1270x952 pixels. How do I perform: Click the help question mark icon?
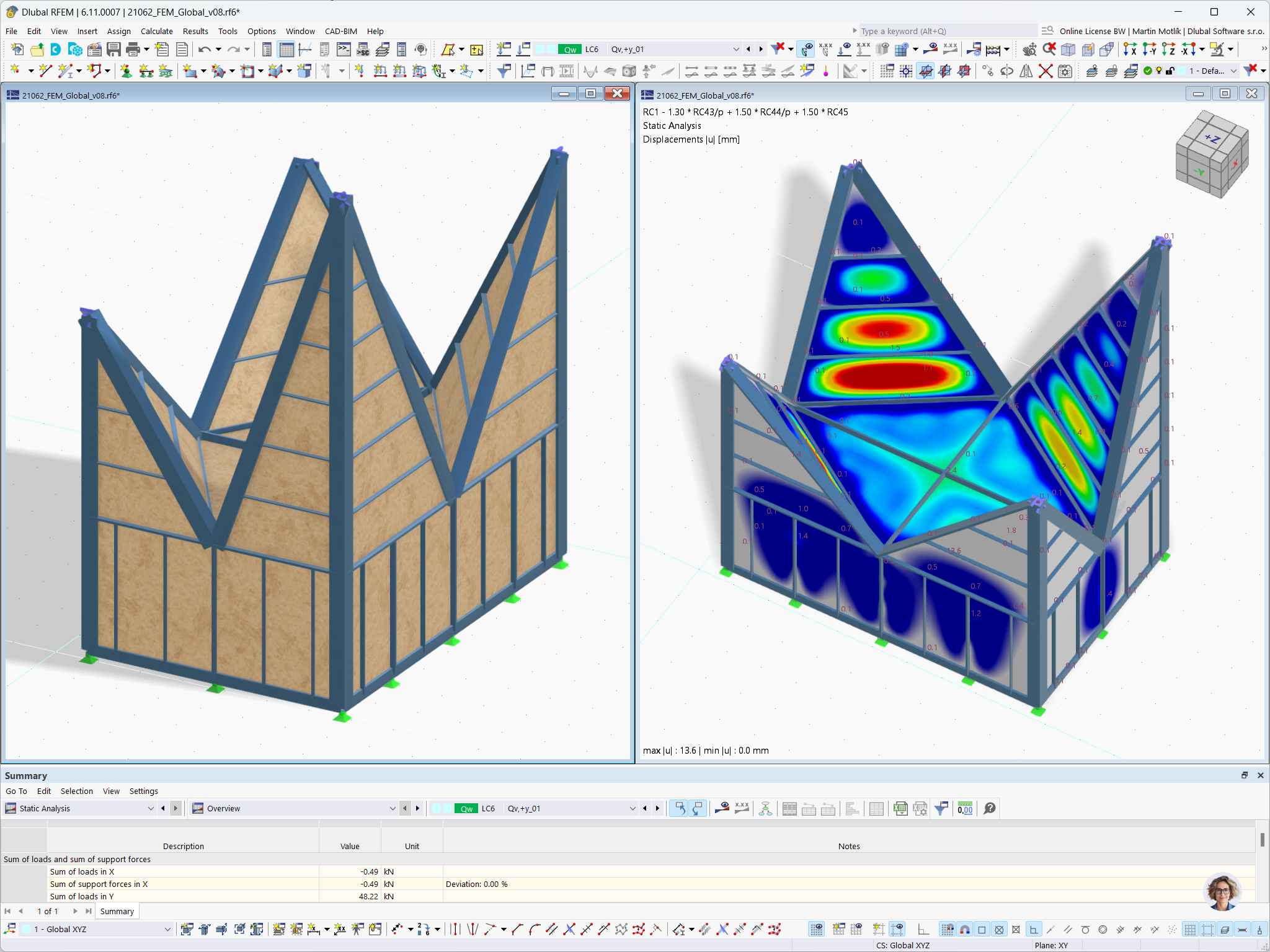coord(990,808)
